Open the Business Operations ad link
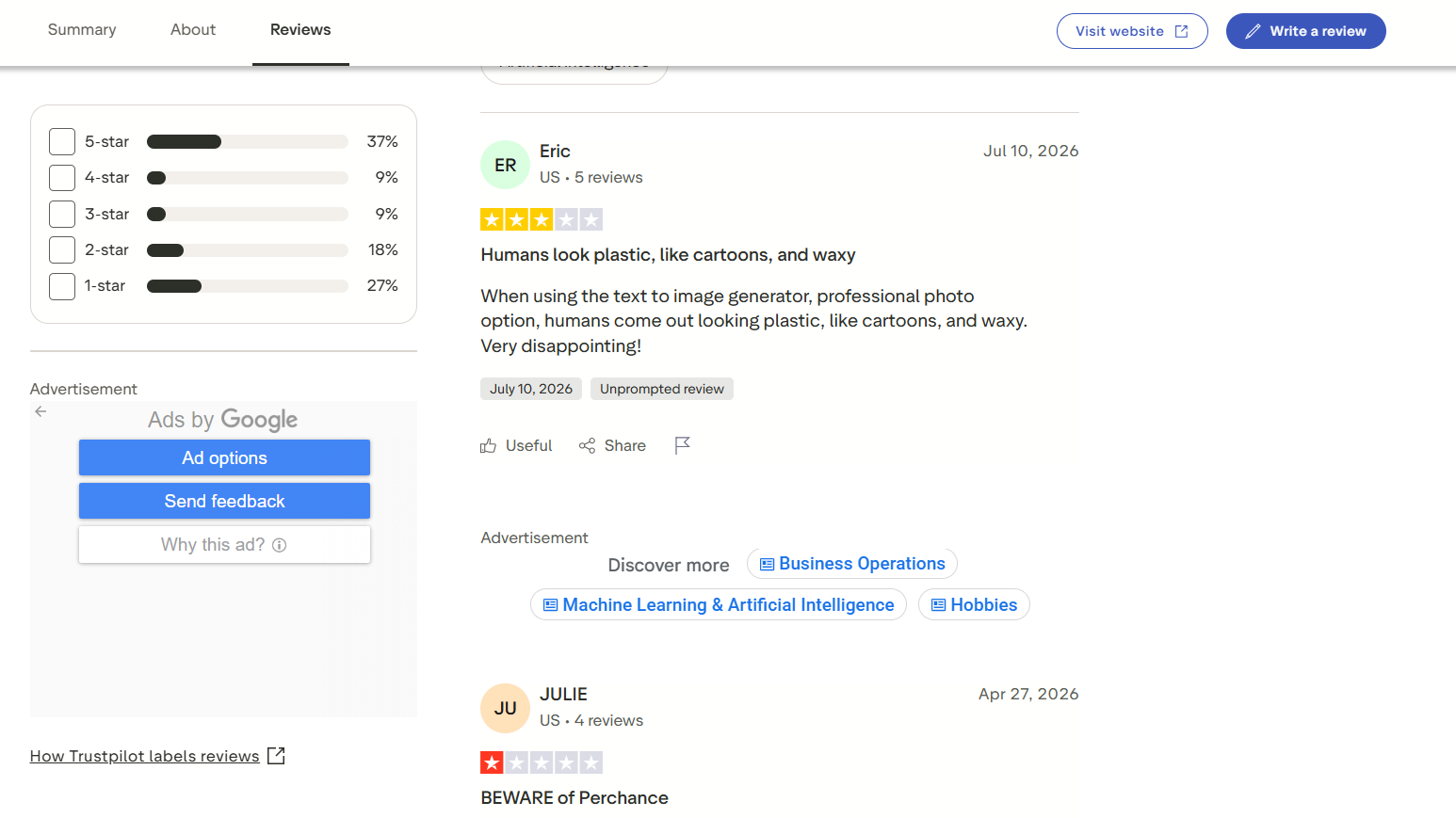 point(852,564)
